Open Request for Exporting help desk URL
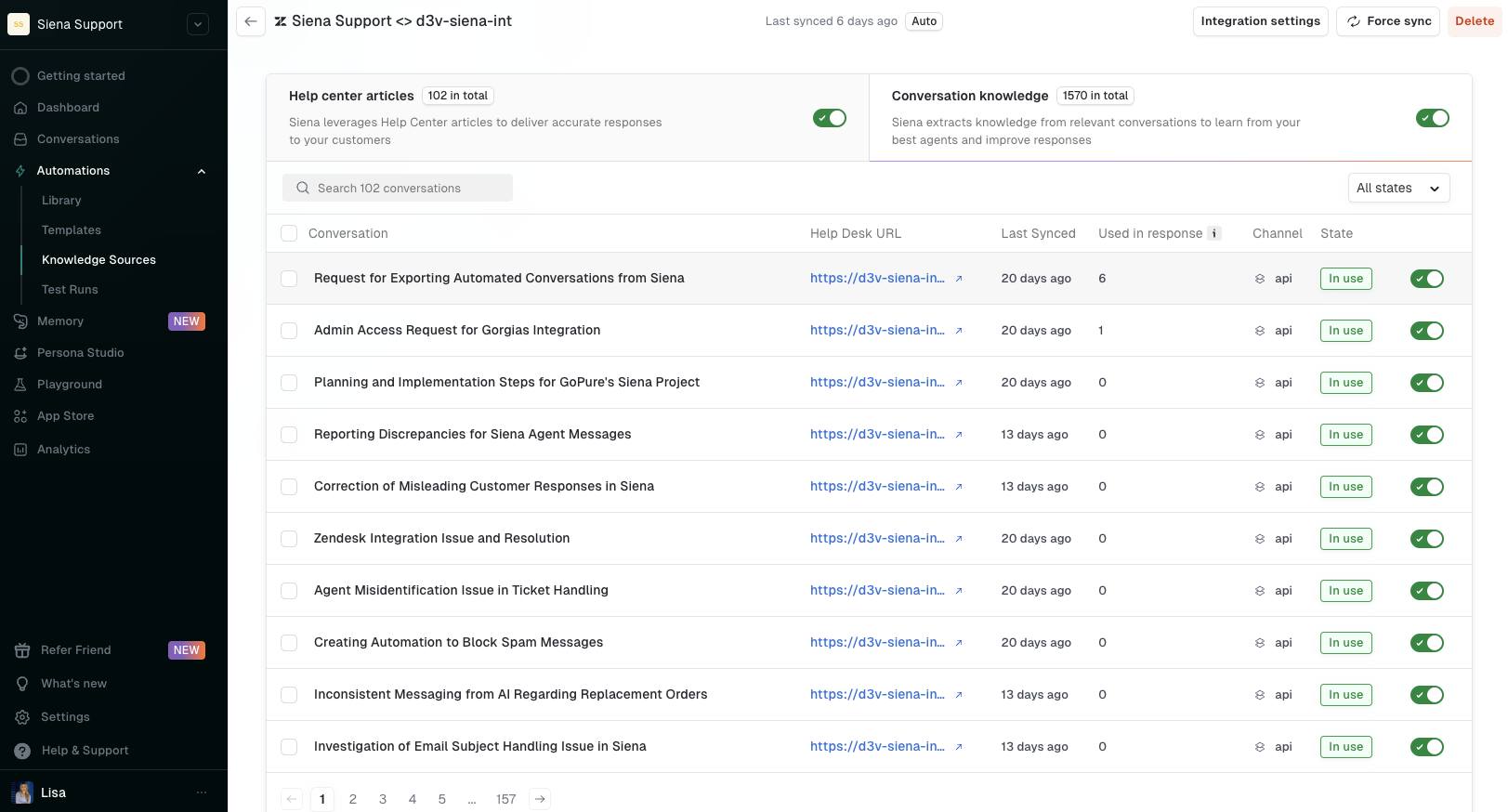The image size is (1508, 812). tap(877, 278)
